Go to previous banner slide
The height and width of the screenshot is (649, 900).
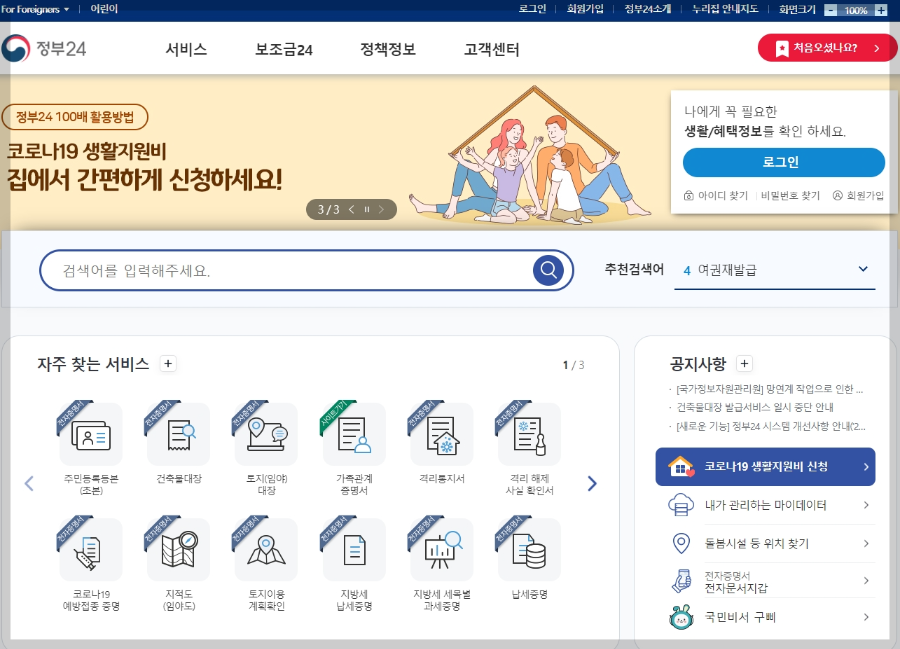click(x=352, y=209)
